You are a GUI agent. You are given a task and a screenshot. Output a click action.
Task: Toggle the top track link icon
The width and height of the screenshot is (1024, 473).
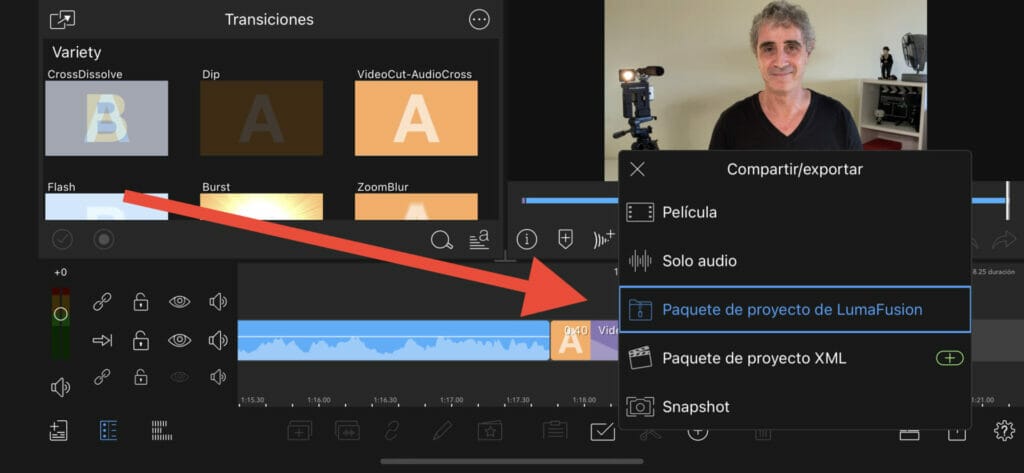click(102, 302)
